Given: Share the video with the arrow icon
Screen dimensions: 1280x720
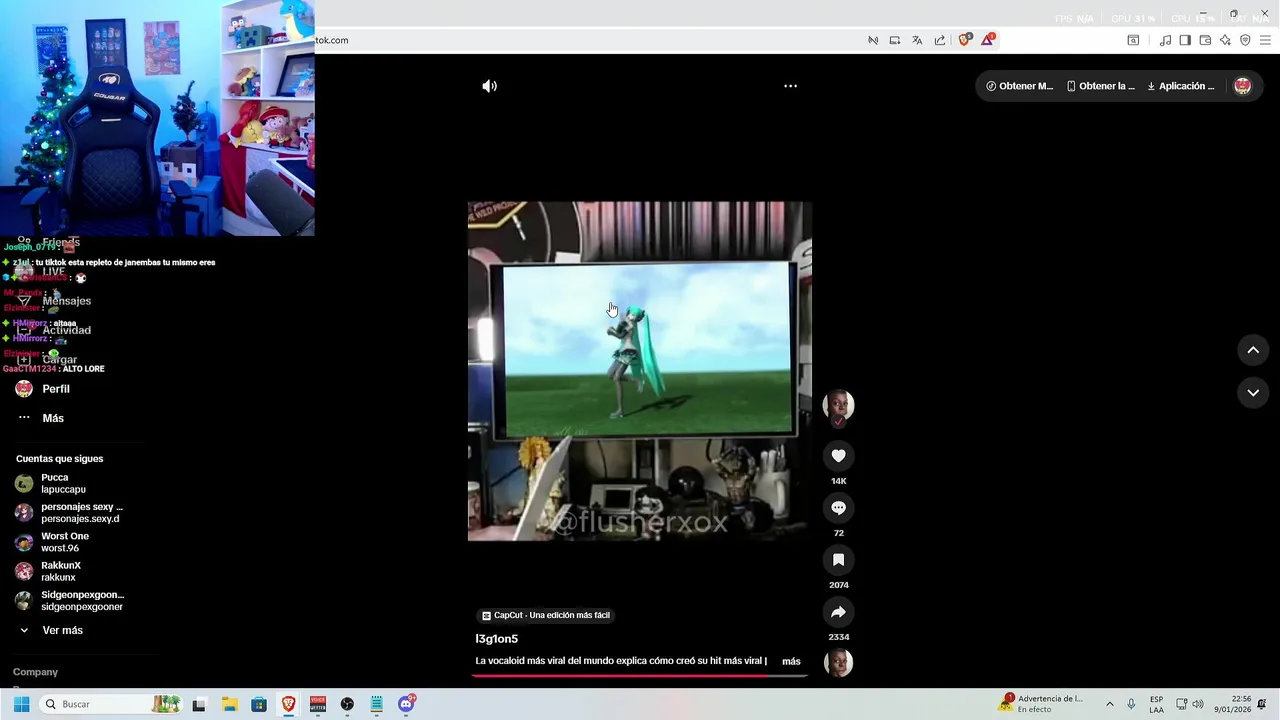Looking at the screenshot, I should coord(838,612).
